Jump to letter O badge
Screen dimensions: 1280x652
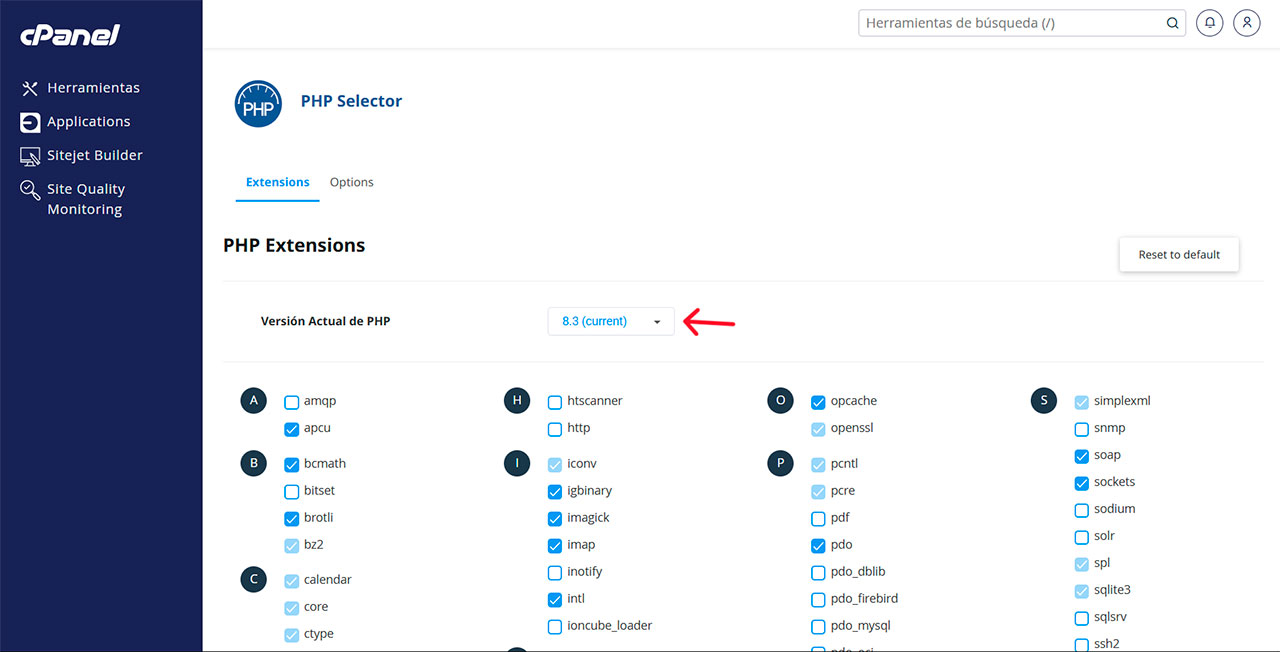pos(780,401)
